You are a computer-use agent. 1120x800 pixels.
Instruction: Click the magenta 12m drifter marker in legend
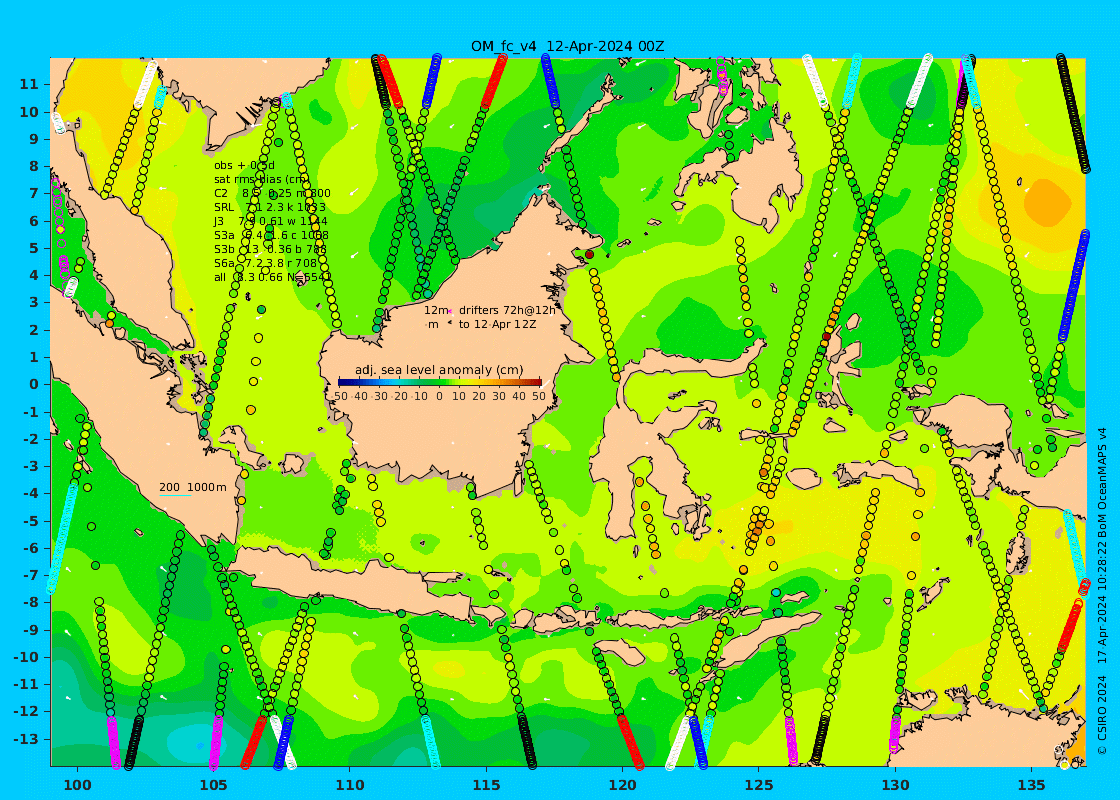click(x=451, y=311)
